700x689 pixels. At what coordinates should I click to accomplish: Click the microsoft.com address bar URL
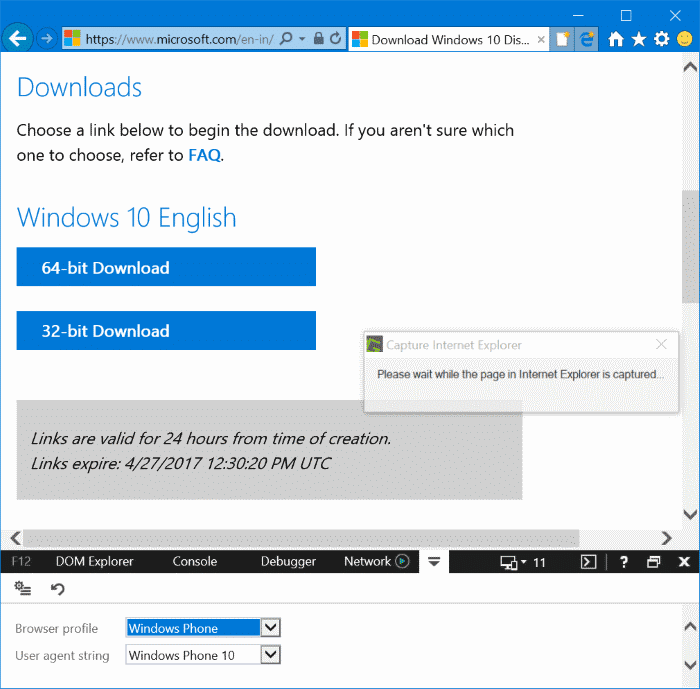(x=179, y=39)
